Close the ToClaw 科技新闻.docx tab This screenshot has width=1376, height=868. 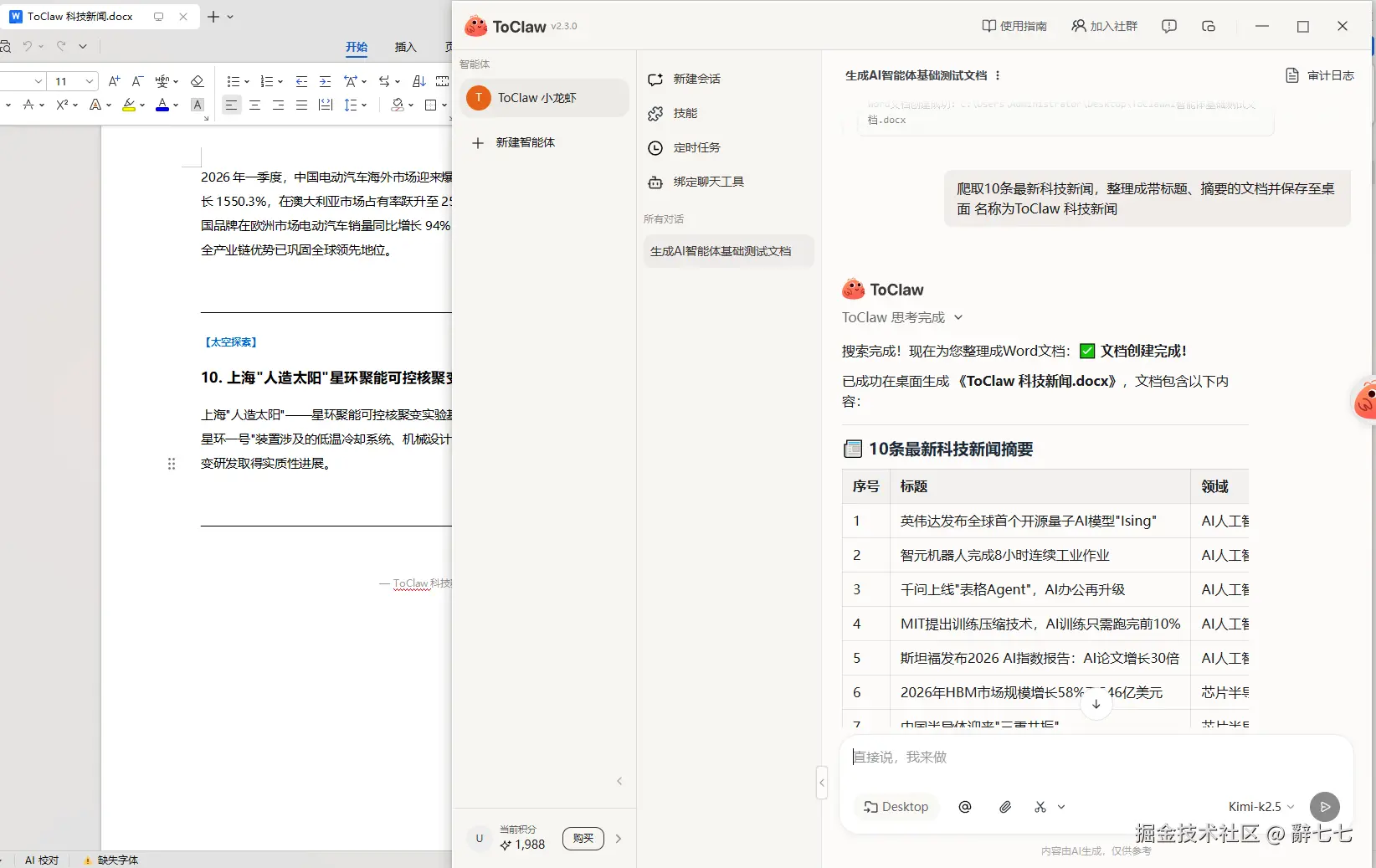tap(183, 17)
